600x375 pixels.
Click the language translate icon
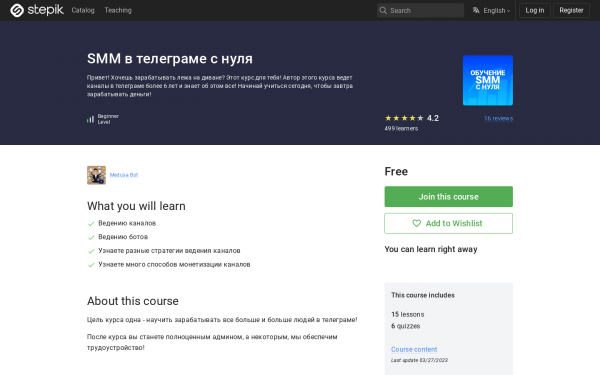click(476, 10)
